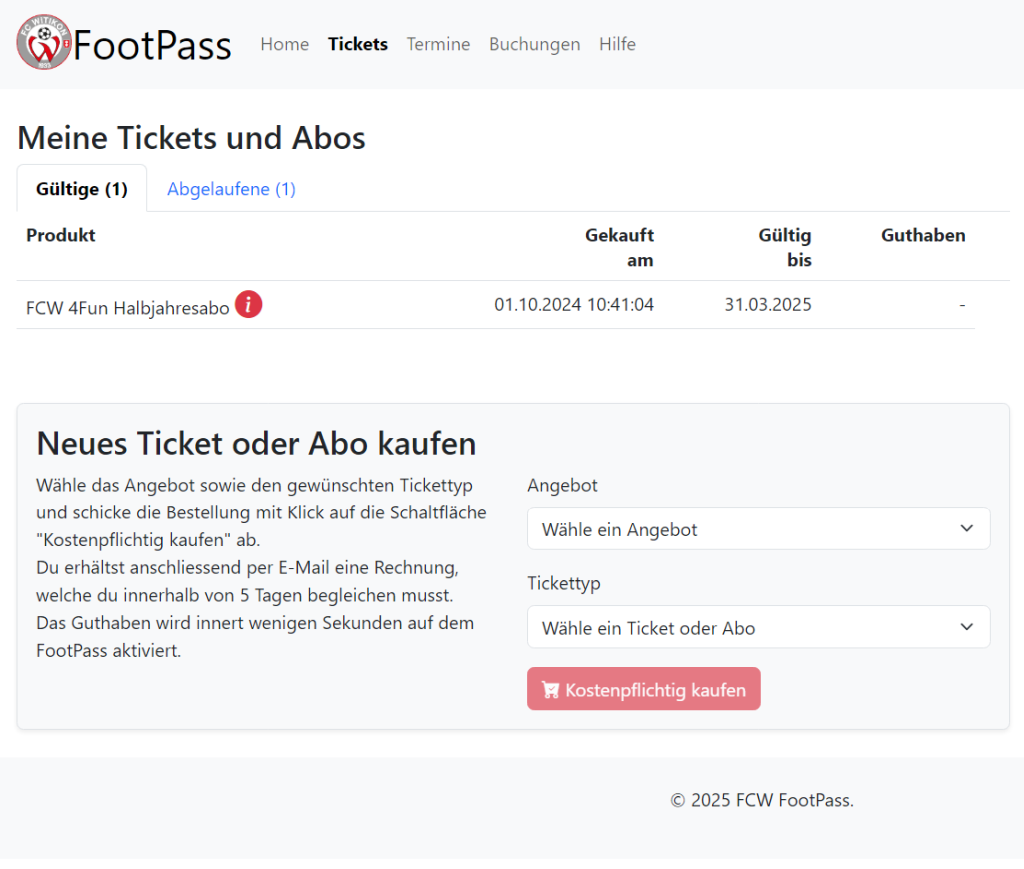Click the Angebot field label
Image resolution: width=1024 pixels, height=869 pixels.
562,485
